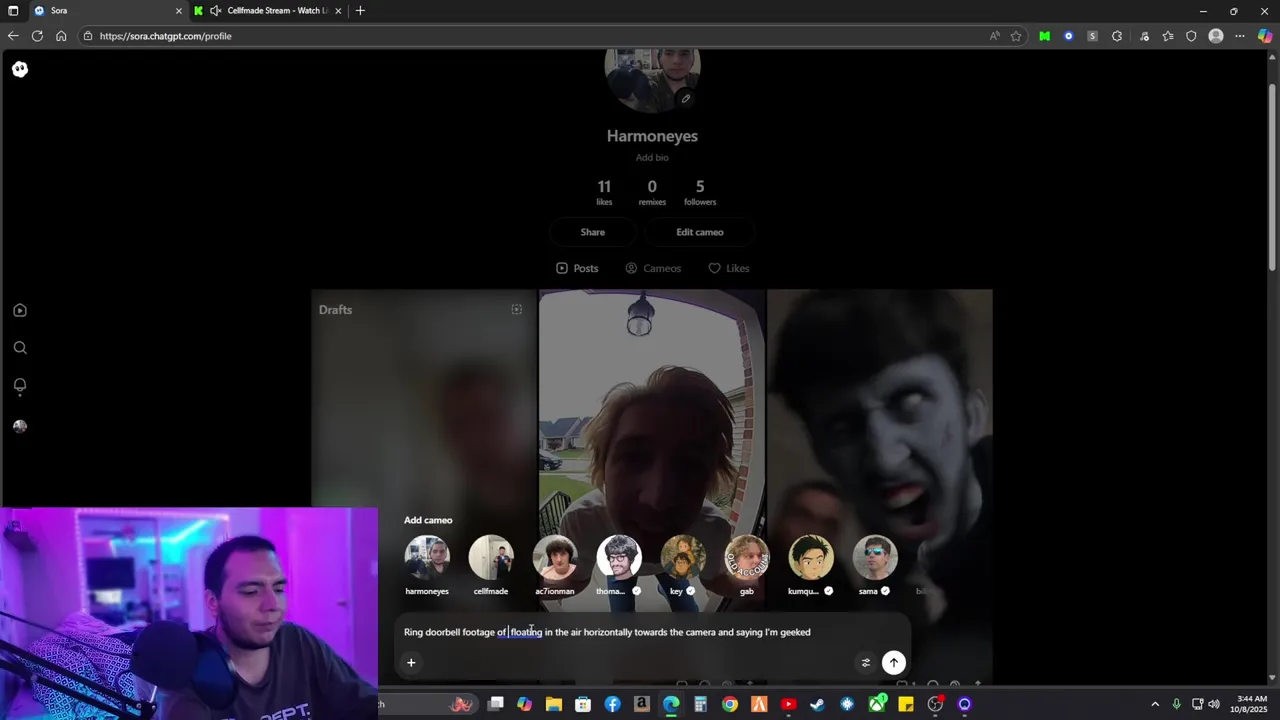
Task: Submit the prompt with the up-arrow button
Action: [x=894, y=662]
